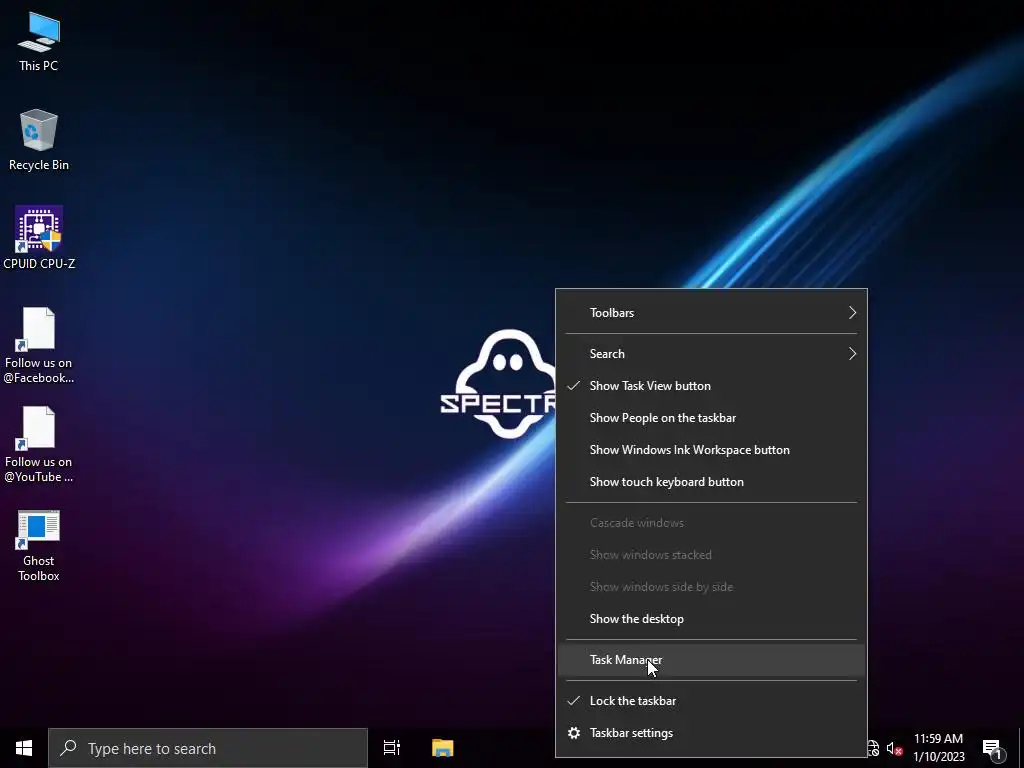Image resolution: width=1024 pixels, height=768 pixels.
Task: Click the Task View taskbar button
Action: [x=392, y=748]
